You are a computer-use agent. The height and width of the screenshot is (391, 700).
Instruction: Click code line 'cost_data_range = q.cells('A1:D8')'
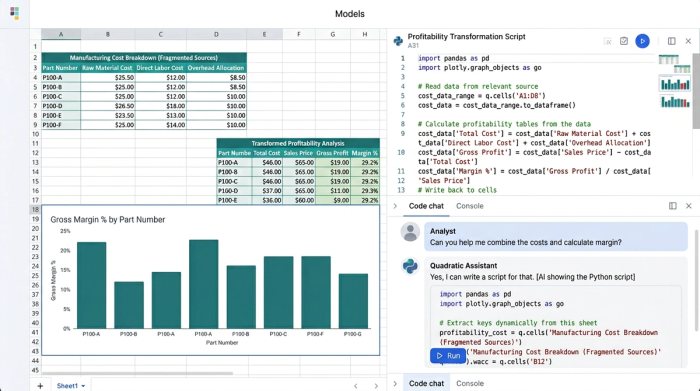(x=482, y=96)
